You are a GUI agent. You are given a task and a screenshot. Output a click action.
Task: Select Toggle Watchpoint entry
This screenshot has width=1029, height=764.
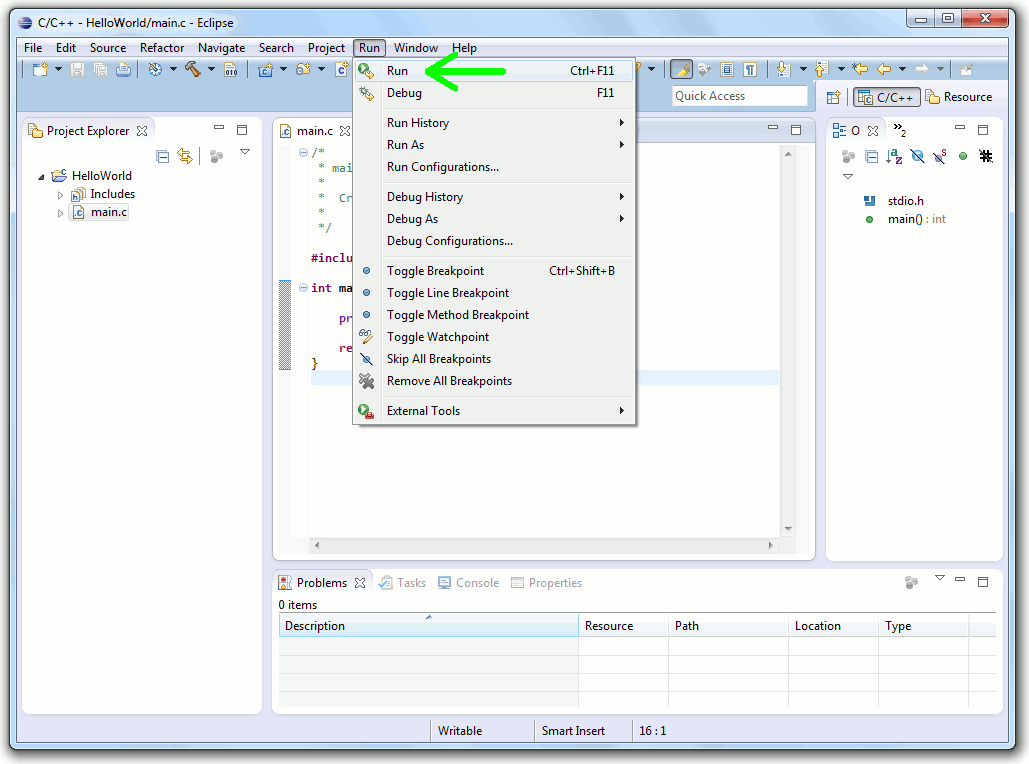(x=494, y=337)
